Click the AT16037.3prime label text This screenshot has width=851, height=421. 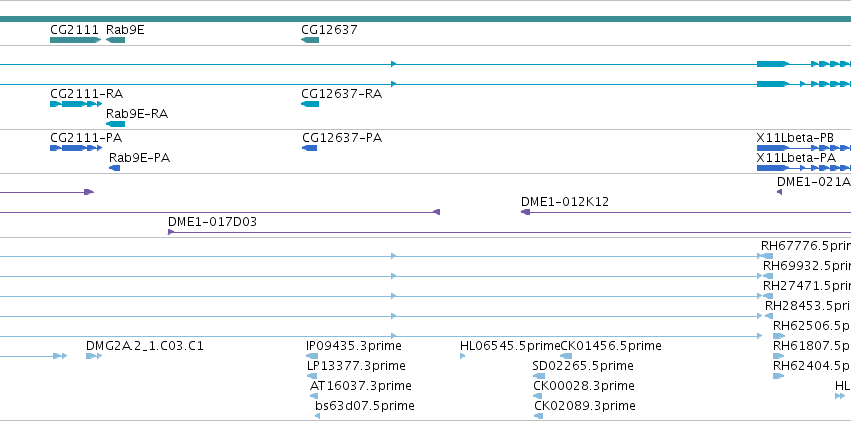360,386
